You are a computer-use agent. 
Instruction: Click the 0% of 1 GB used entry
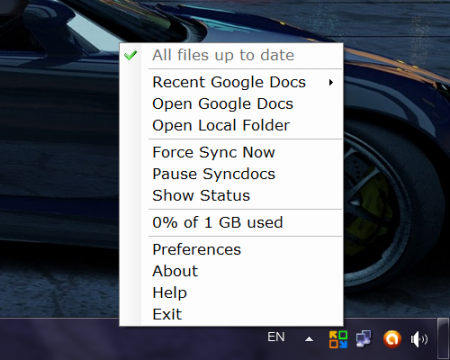[231, 223]
